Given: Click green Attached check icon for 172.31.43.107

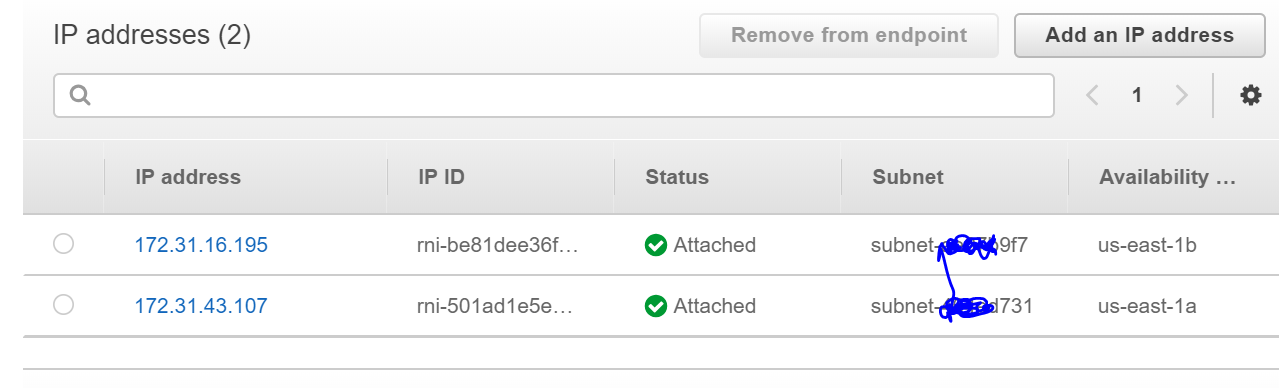Looking at the screenshot, I should click(656, 306).
